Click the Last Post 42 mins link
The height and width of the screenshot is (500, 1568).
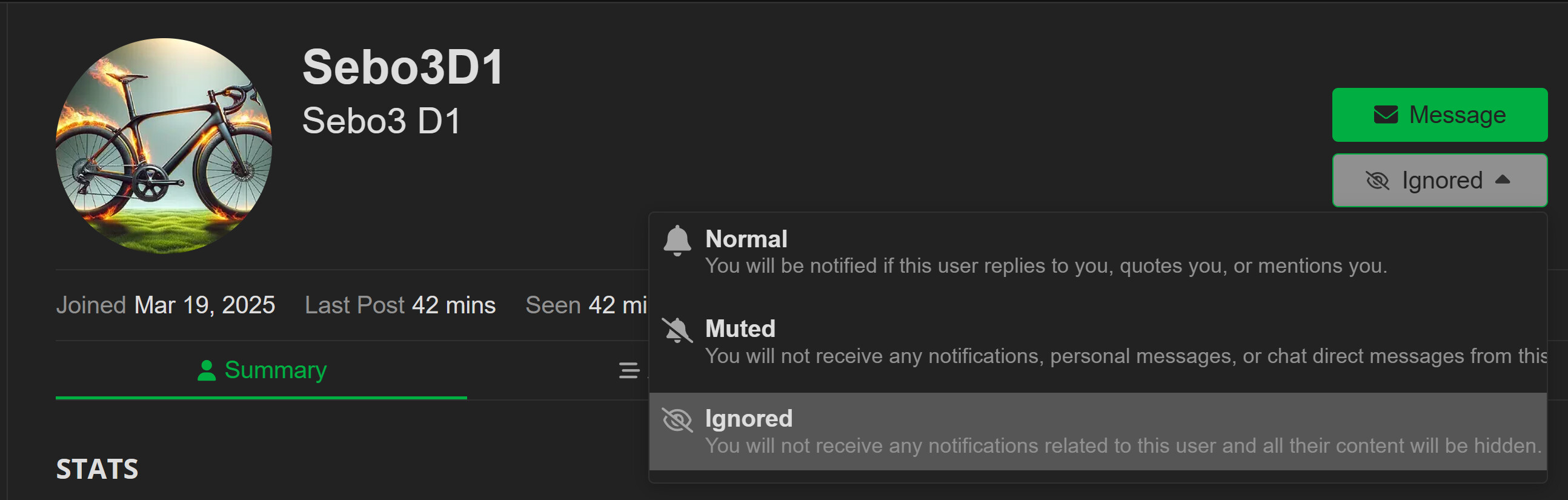[x=400, y=305]
